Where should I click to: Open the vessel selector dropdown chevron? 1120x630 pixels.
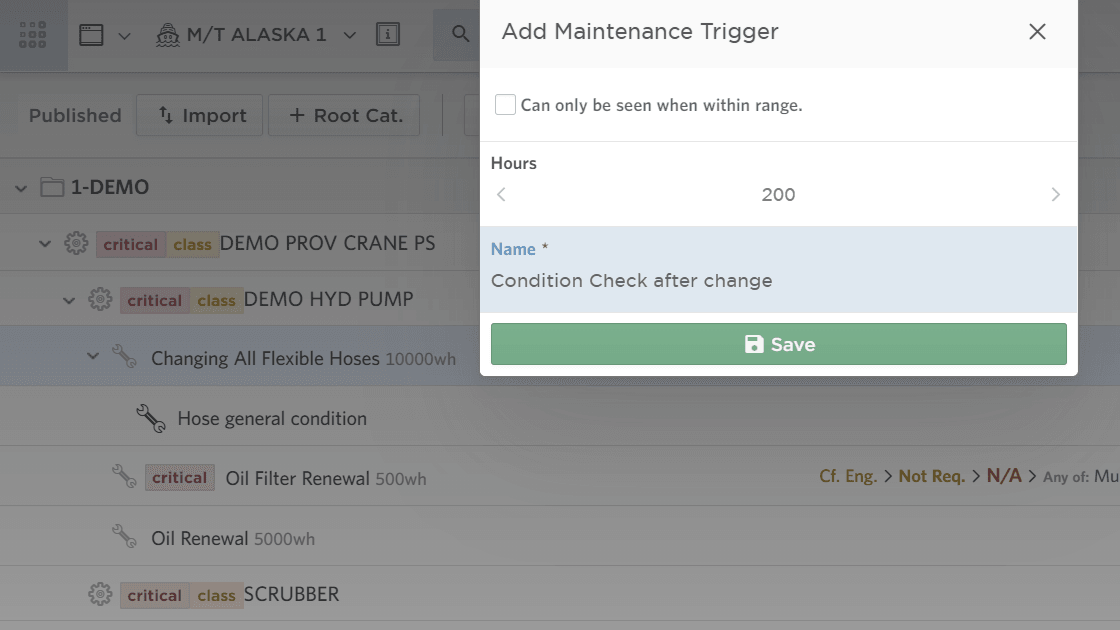point(348,33)
